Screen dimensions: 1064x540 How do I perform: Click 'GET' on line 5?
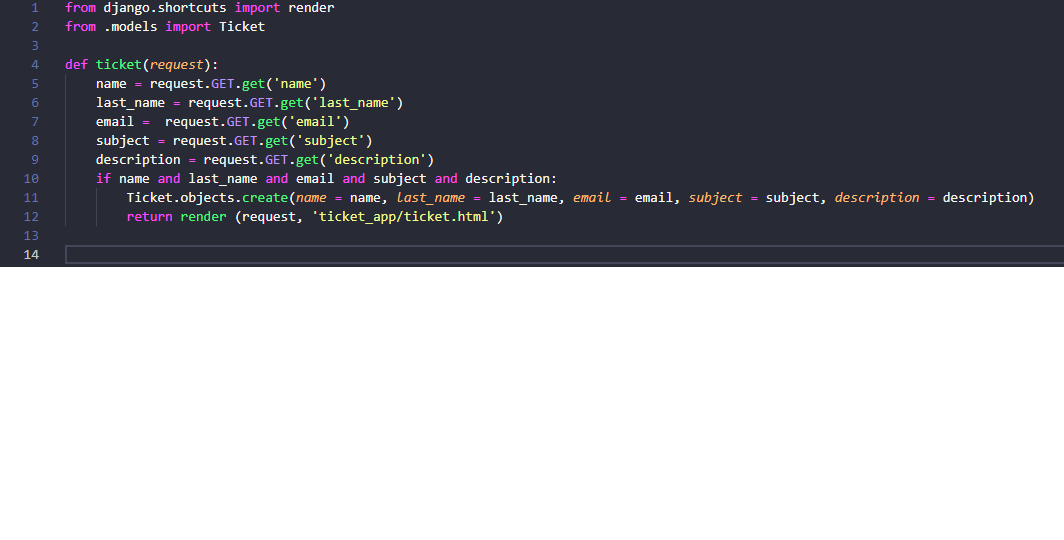(223, 84)
